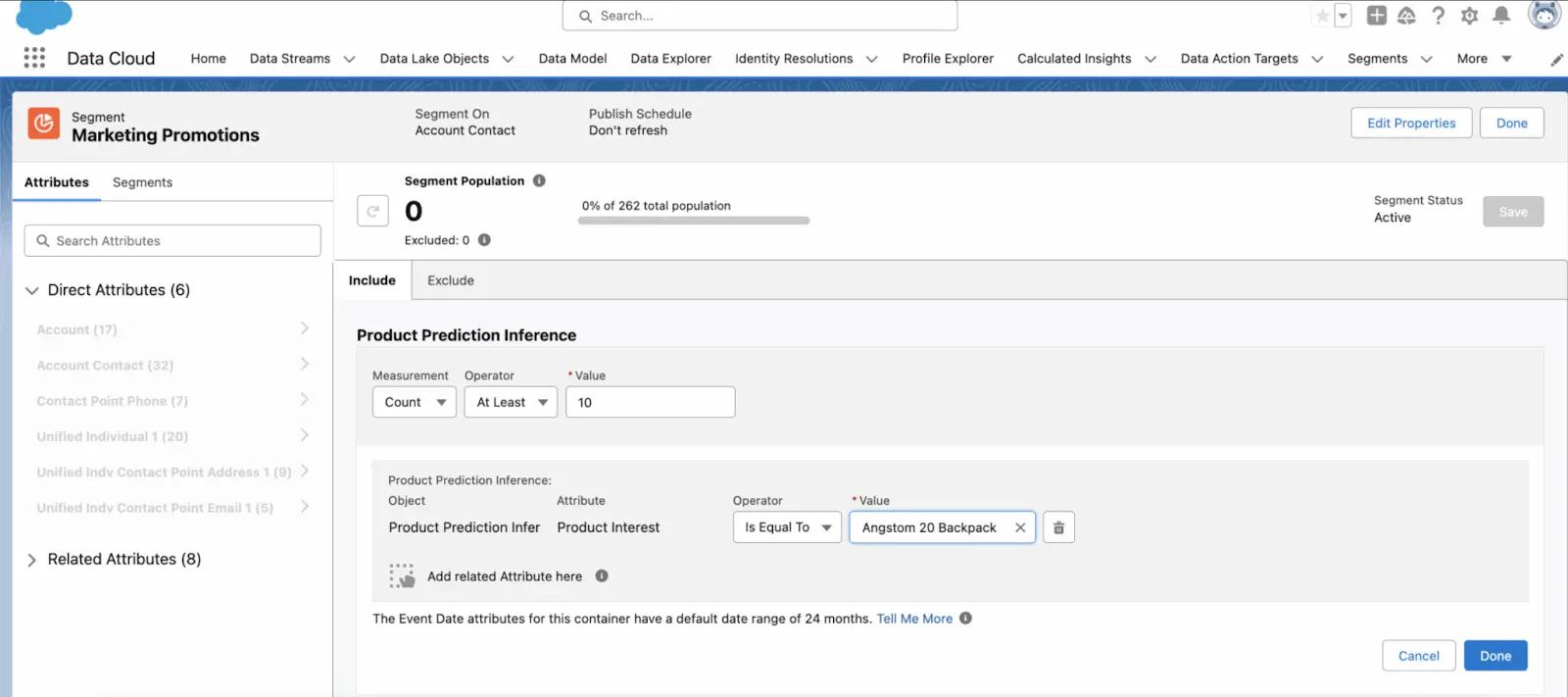Switch to the Include tab
Image resolution: width=1568 pixels, height=697 pixels.
click(x=372, y=280)
